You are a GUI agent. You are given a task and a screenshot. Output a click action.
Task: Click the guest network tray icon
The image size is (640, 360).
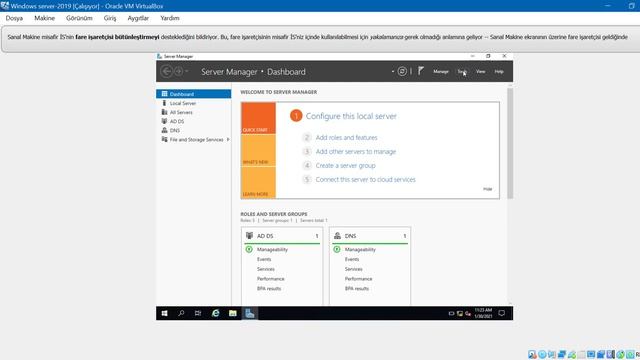coord(460,313)
